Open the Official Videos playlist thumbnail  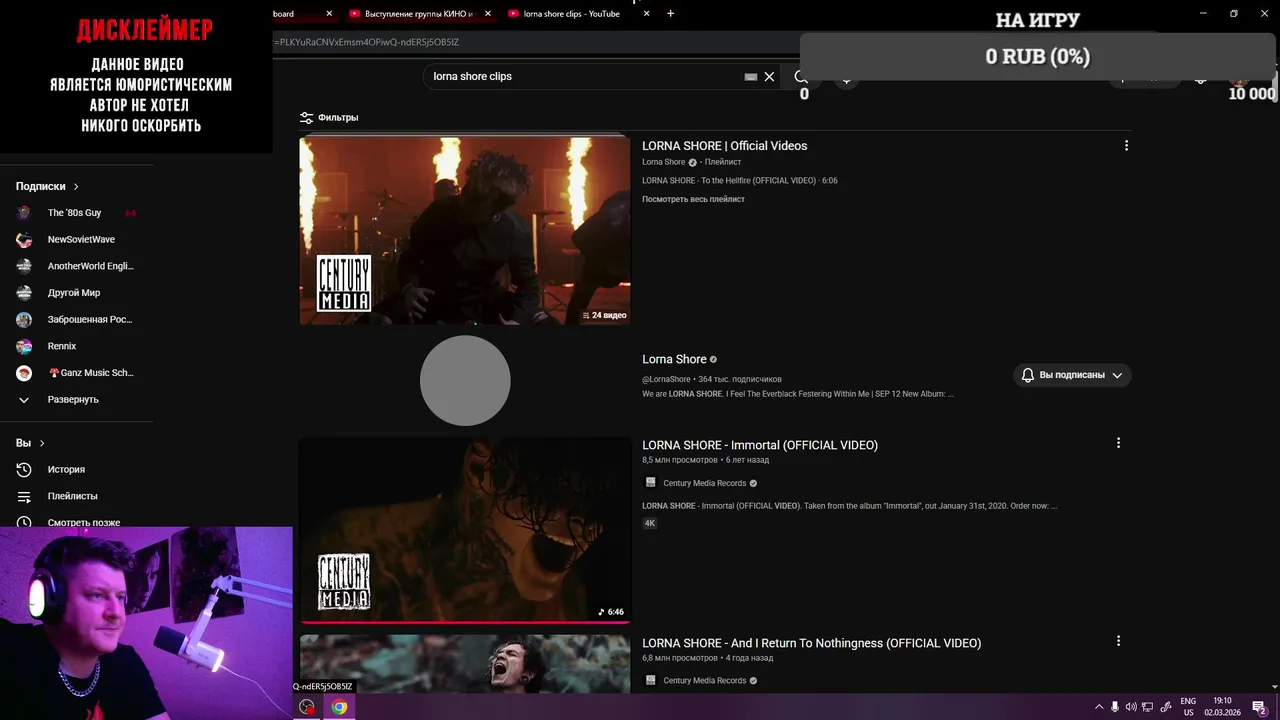tap(465, 230)
